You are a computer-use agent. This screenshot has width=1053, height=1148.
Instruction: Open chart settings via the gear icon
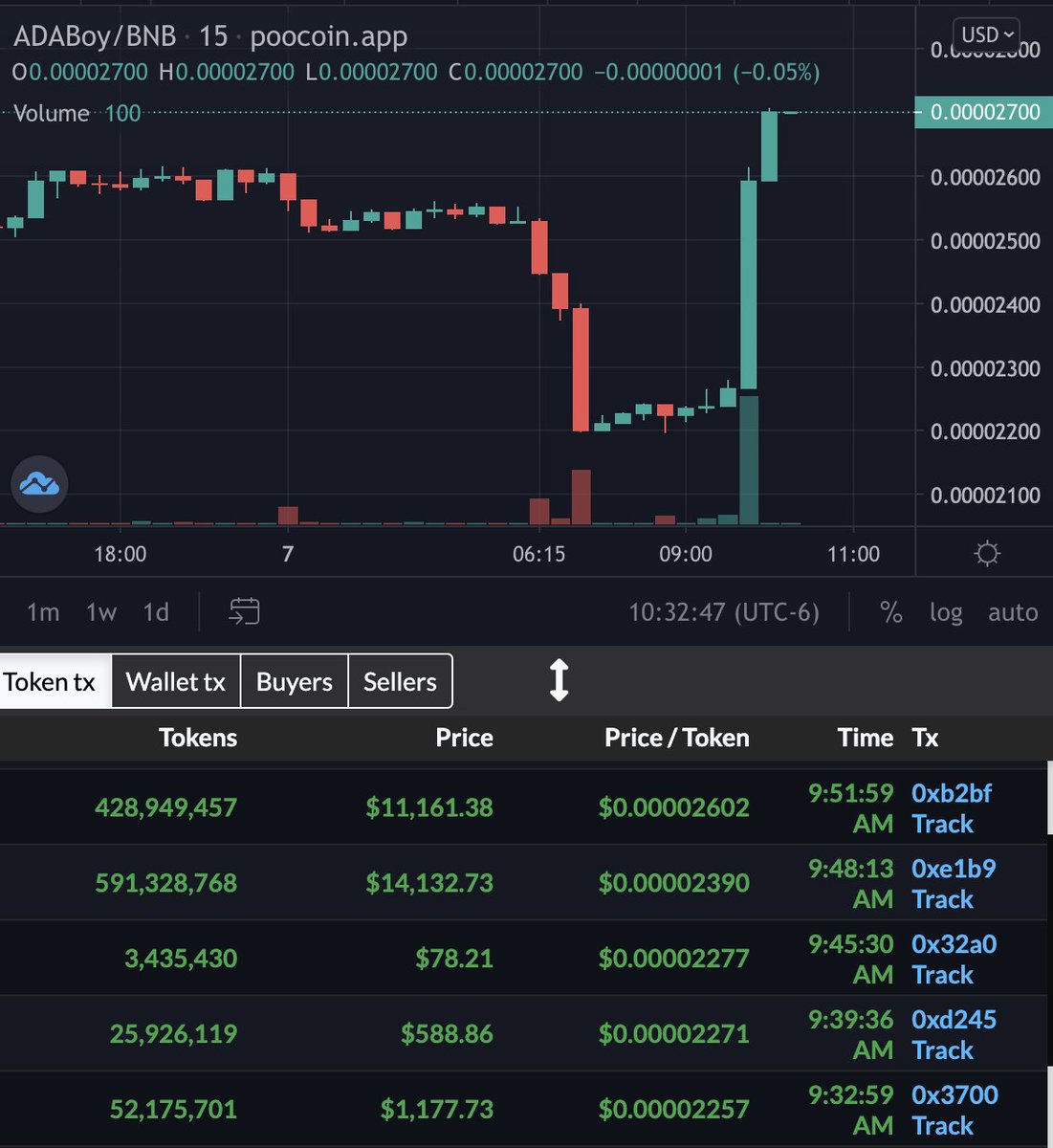pos(986,553)
